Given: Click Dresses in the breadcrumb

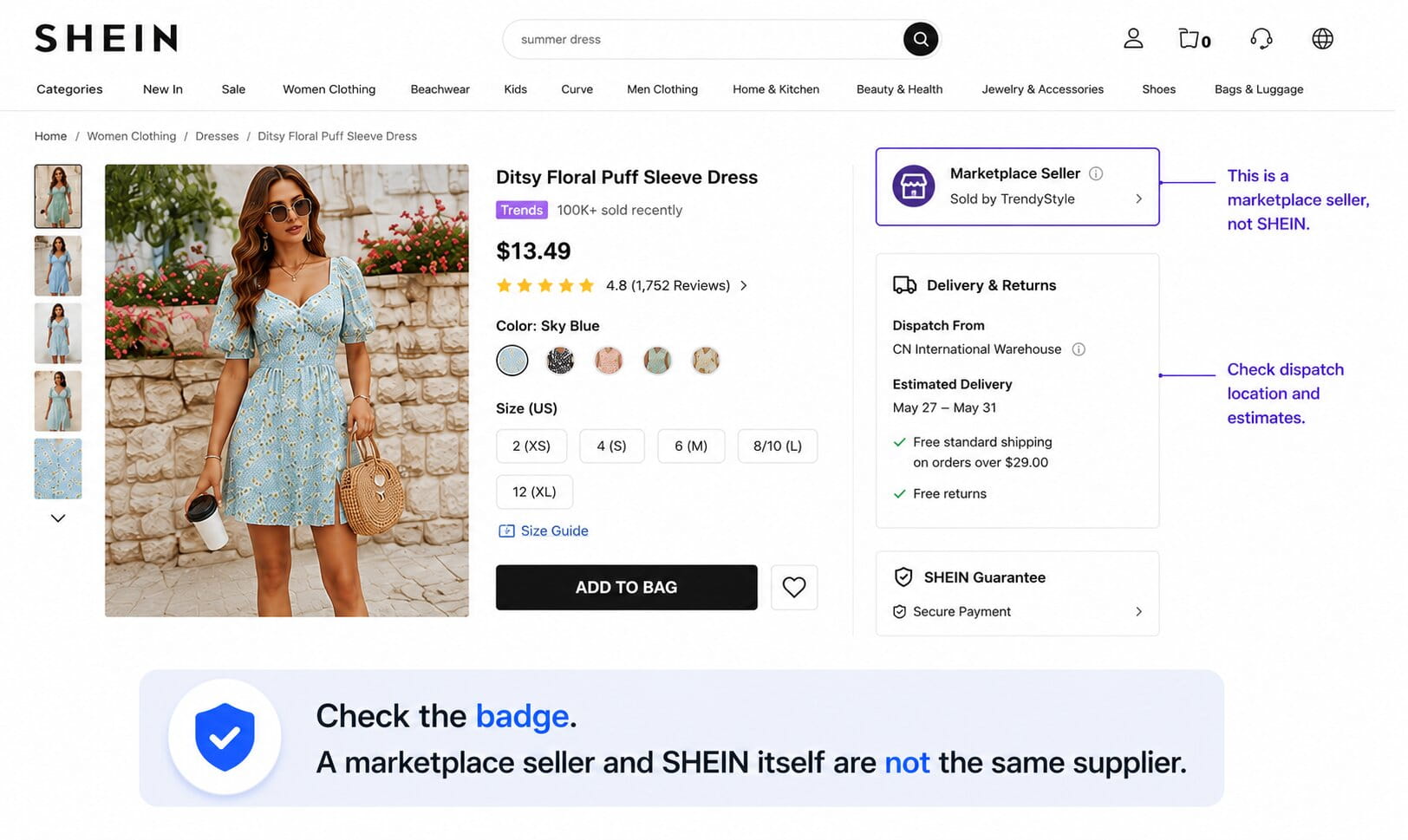Looking at the screenshot, I should pyautogui.click(x=217, y=136).
